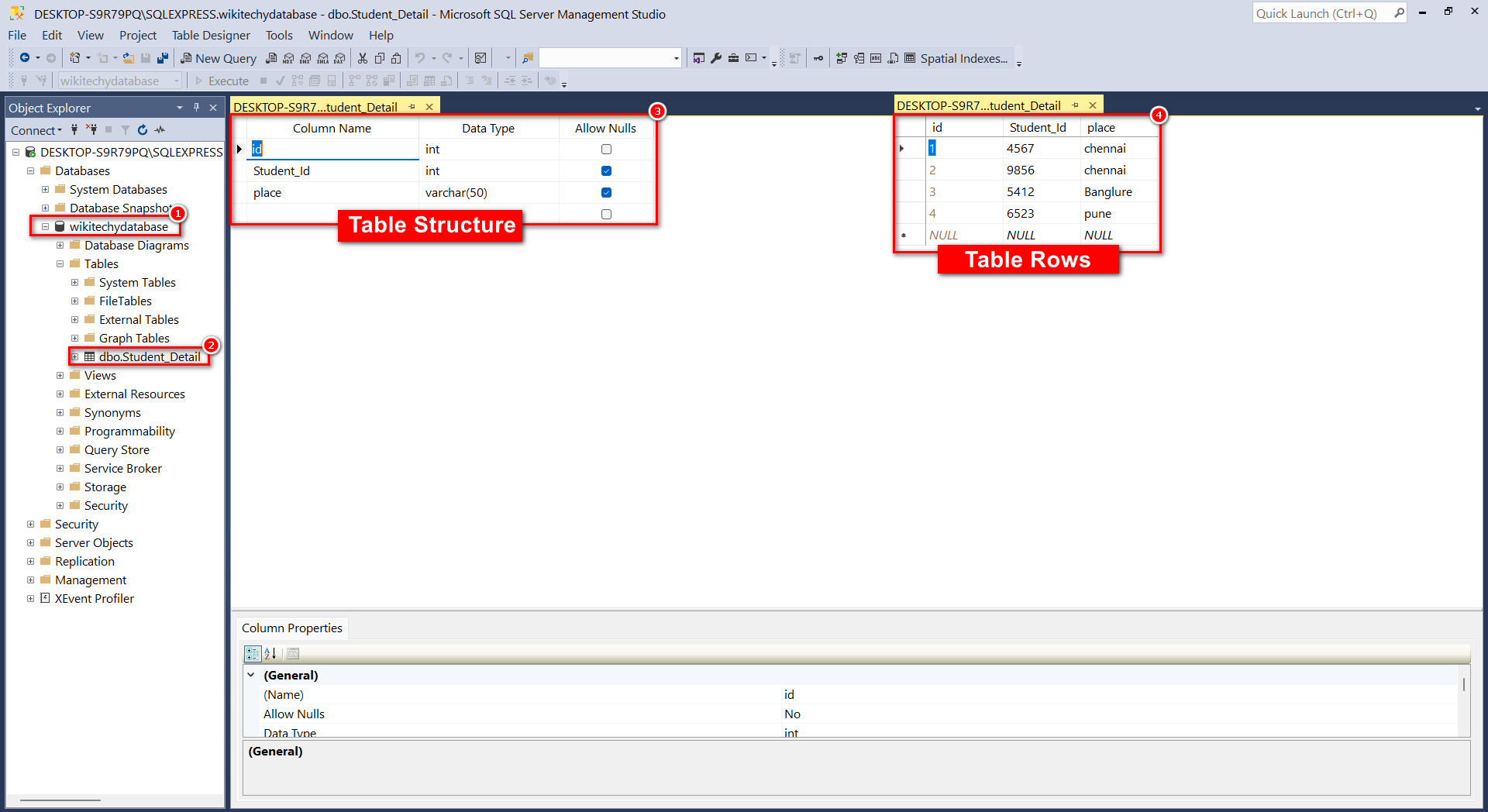Image resolution: width=1488 pixels, height=812 pixels.
Task: Pin the Object Explorer panel
Action: click(x=196, y=108)
